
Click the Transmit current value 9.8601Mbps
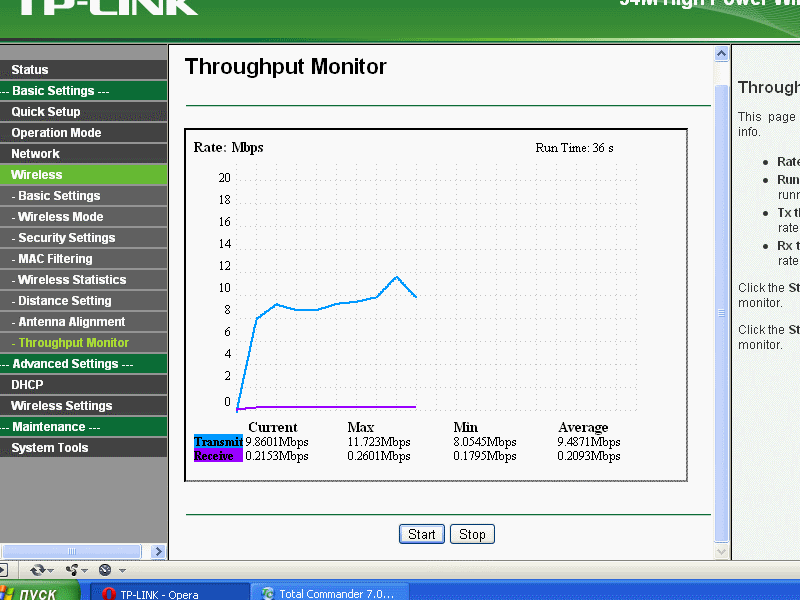[x=277, y=442]
